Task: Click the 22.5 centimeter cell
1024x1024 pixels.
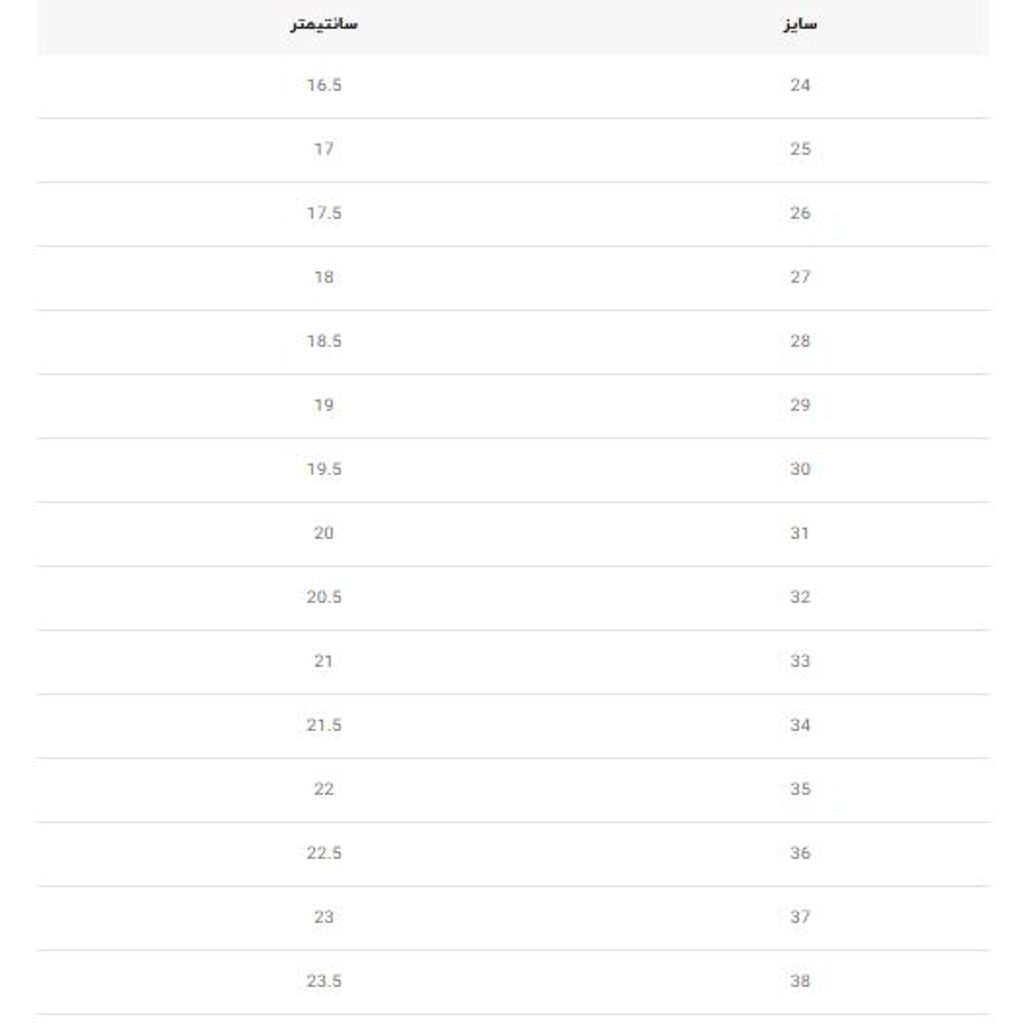Action: point(324,853)
